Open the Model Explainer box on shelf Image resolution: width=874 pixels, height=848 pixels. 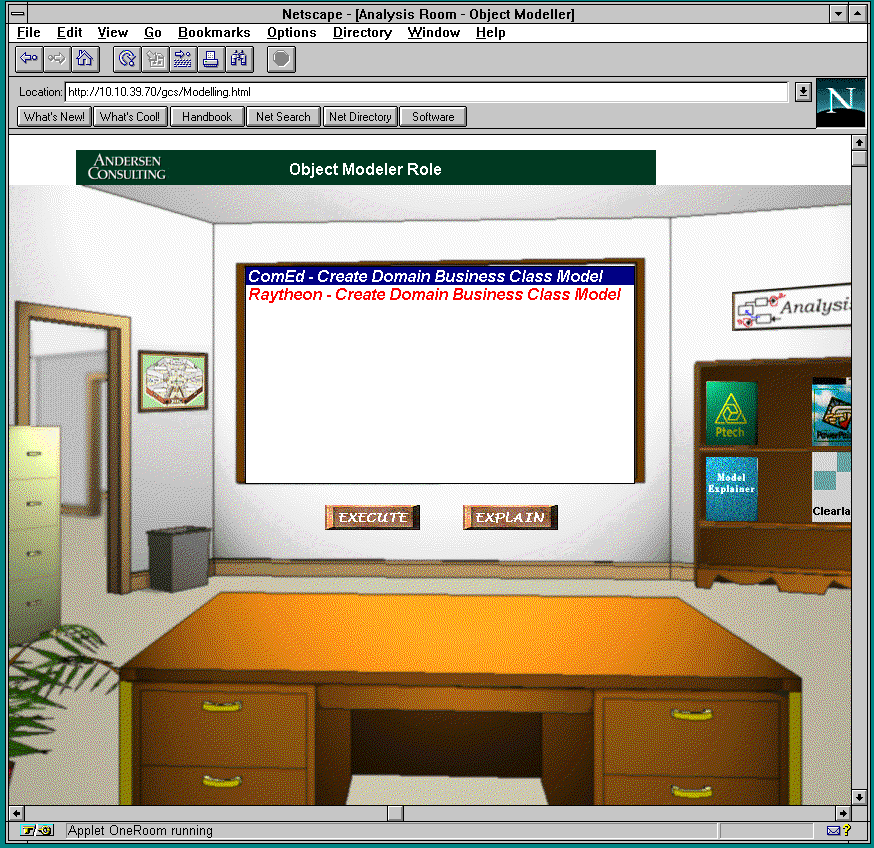(731, 489)
